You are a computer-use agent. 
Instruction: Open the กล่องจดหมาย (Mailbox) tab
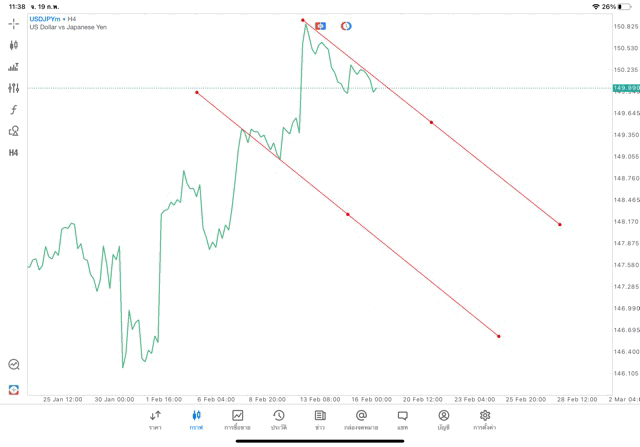coord(361,419)
